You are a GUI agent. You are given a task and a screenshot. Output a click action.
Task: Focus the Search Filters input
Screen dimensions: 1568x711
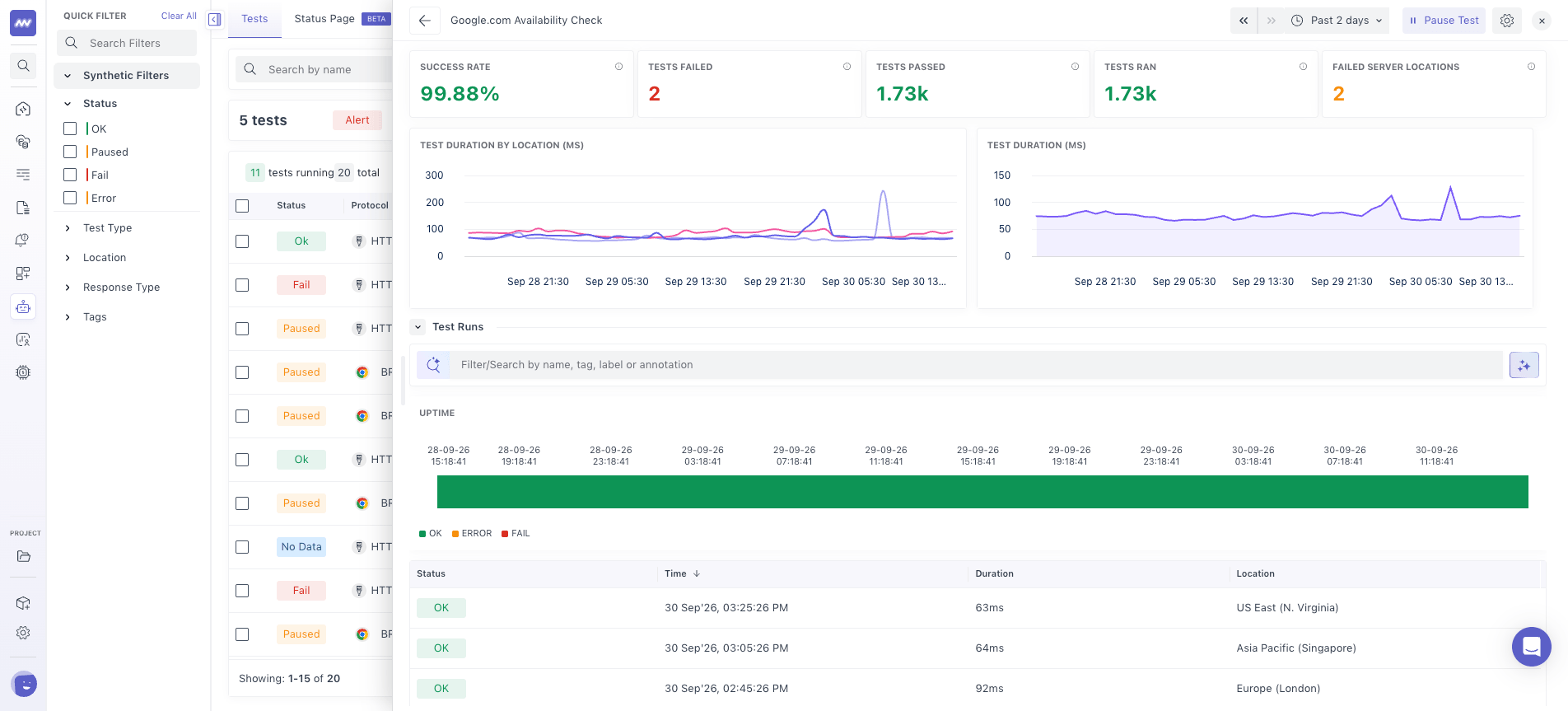(x=127, y=43)
